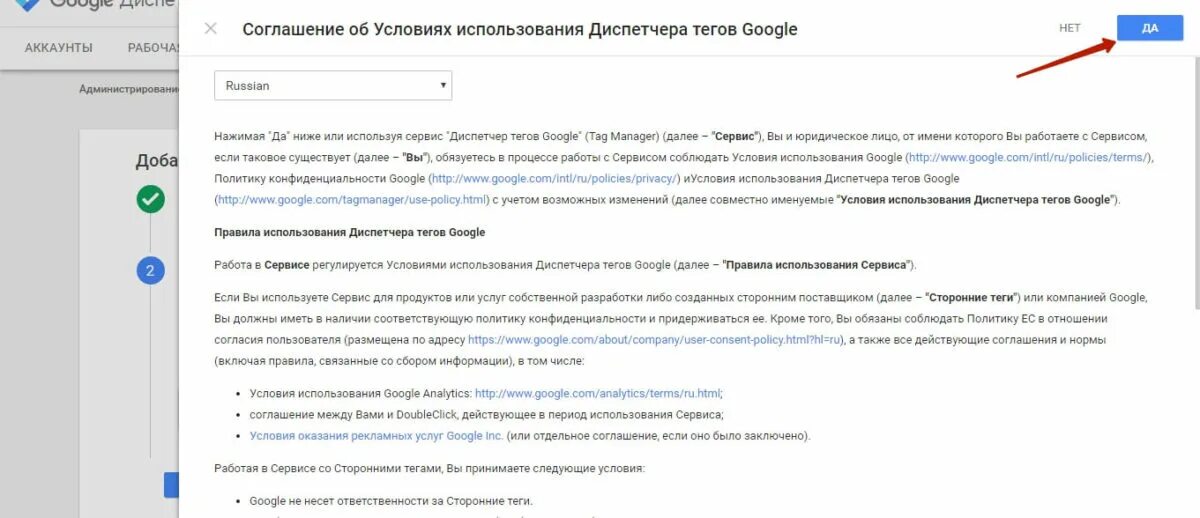Click the Администрирование breadcrumb text
1200x518 pixels.
tap(129, 89)
